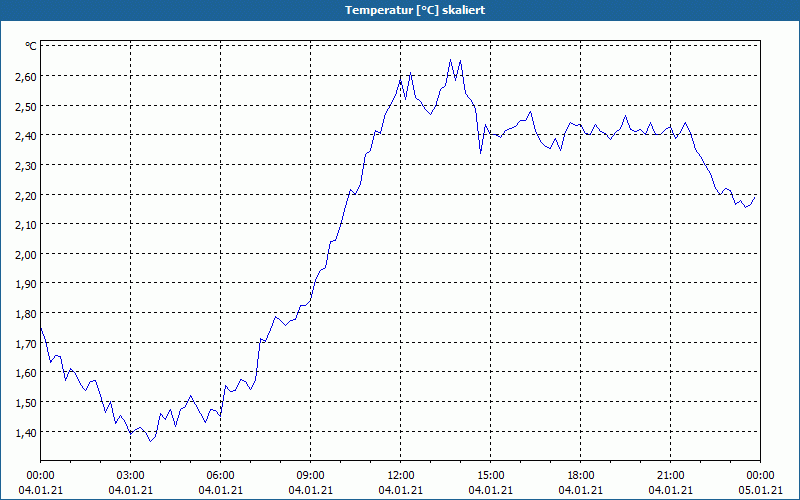Image resolution: width=800 pixels, height=500 pixels.
Task: Pick date 04.01.21 under 15:00
Action: (x=490, y=490)
